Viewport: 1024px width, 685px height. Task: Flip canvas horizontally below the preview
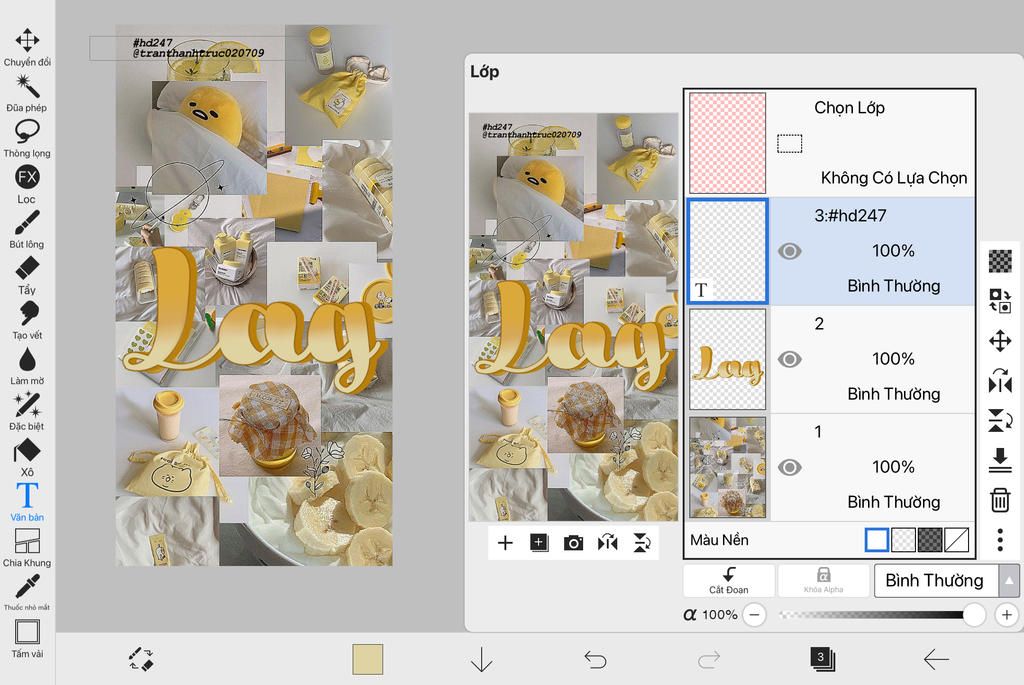coord(607,543)
